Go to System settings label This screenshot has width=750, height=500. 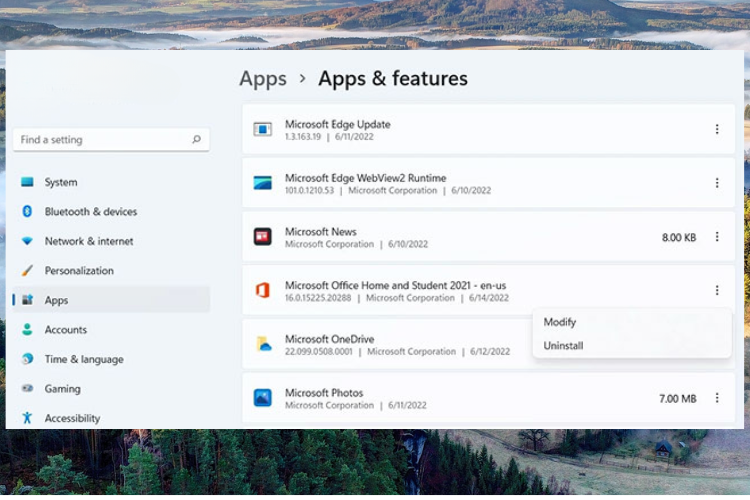pyautogui.click(x=61, y=182)
